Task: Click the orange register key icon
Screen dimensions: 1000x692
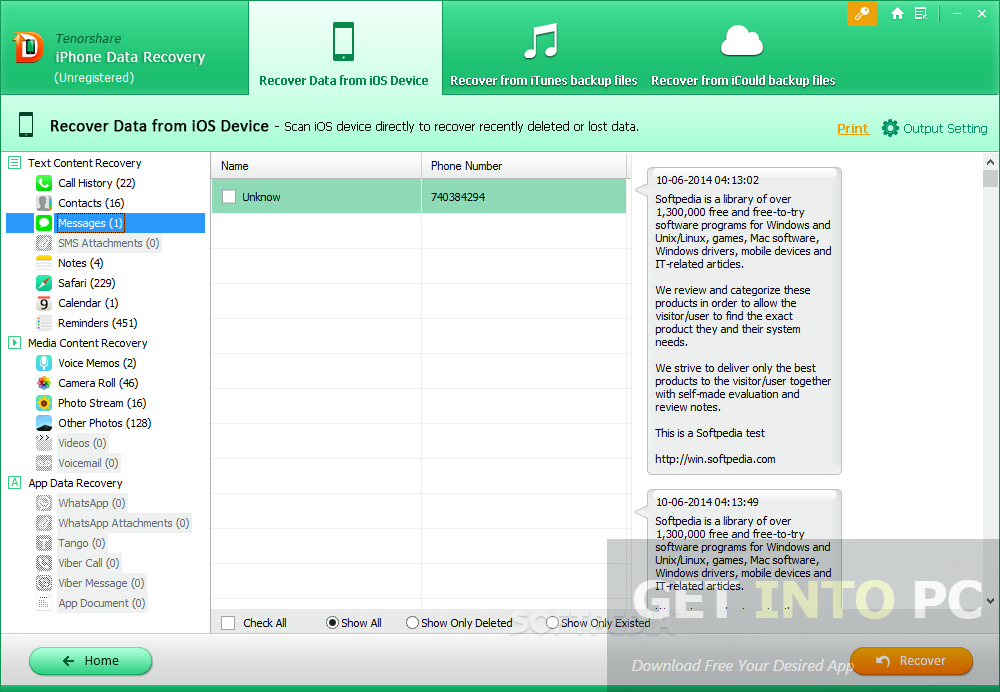Action: (862, 13)
